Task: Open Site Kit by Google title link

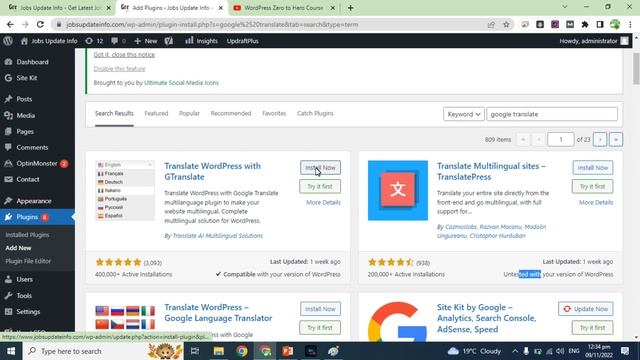Action: coord(487,318)
